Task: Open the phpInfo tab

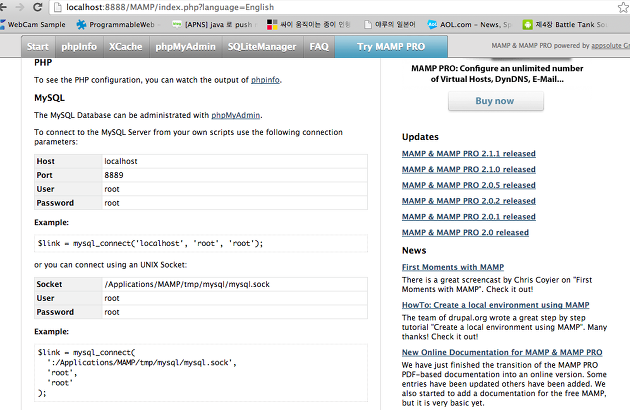Action: click(79, 47)
